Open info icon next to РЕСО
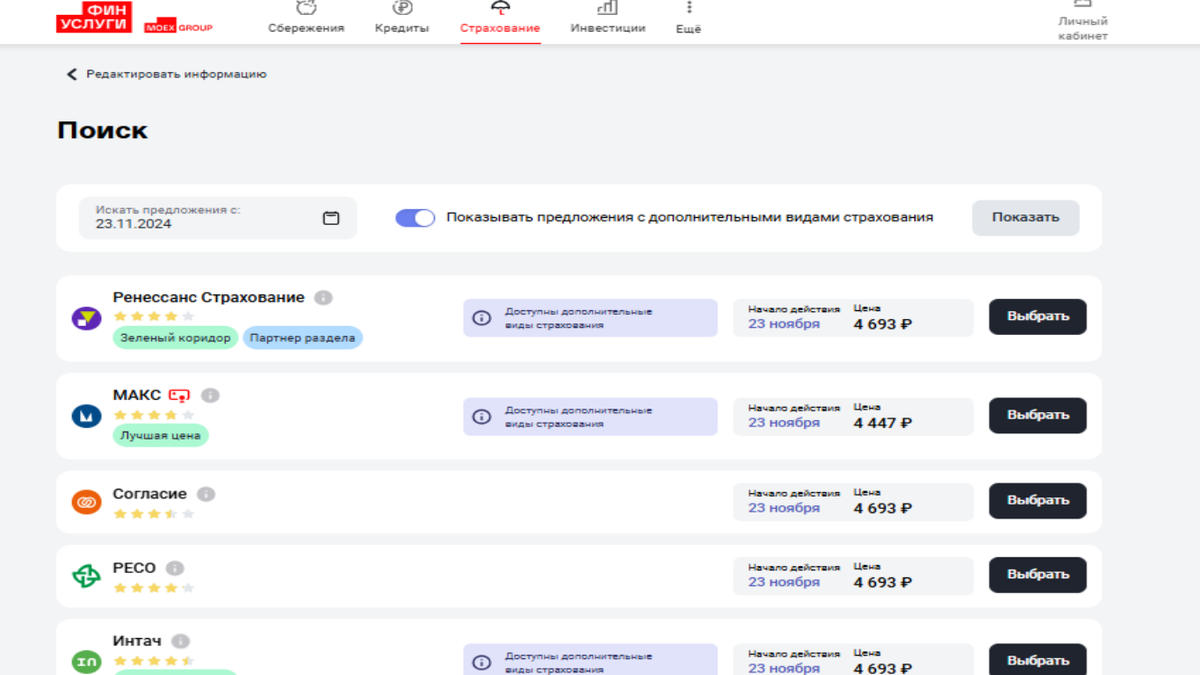Viewport: 1200px width, 675px height. pyautogui.click(x=175, y=568)
